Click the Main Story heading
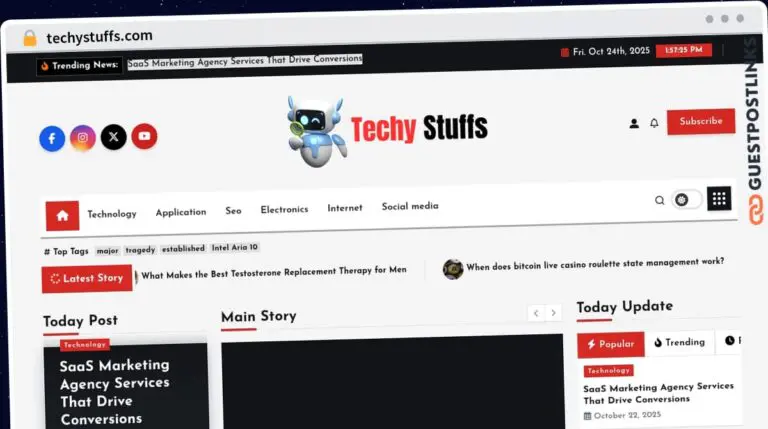Viewport: 768px width, 429px height. pos(259,316)
